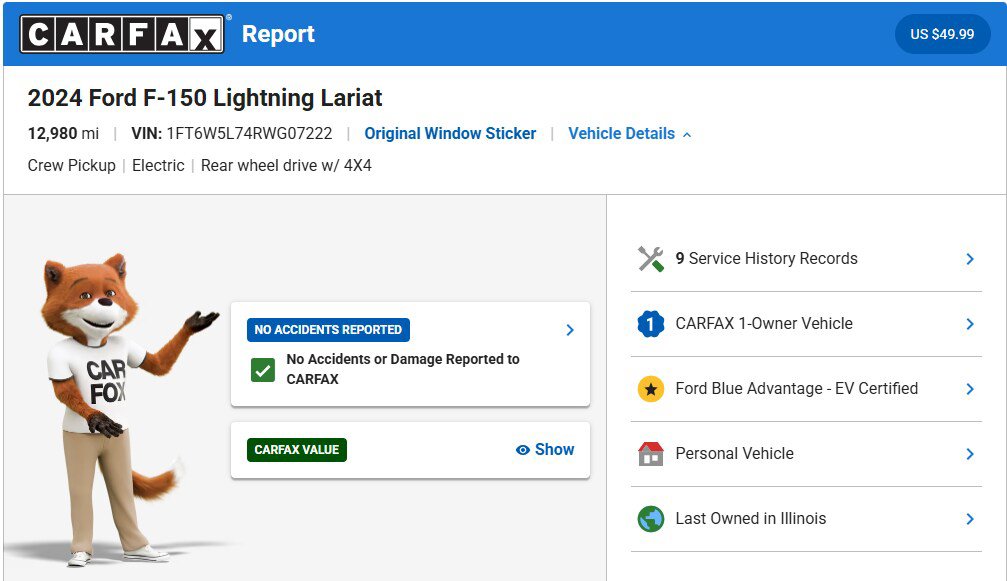
Task: Click the NO ACCIDENTS REPORTED badge
Action: (328, 329)
